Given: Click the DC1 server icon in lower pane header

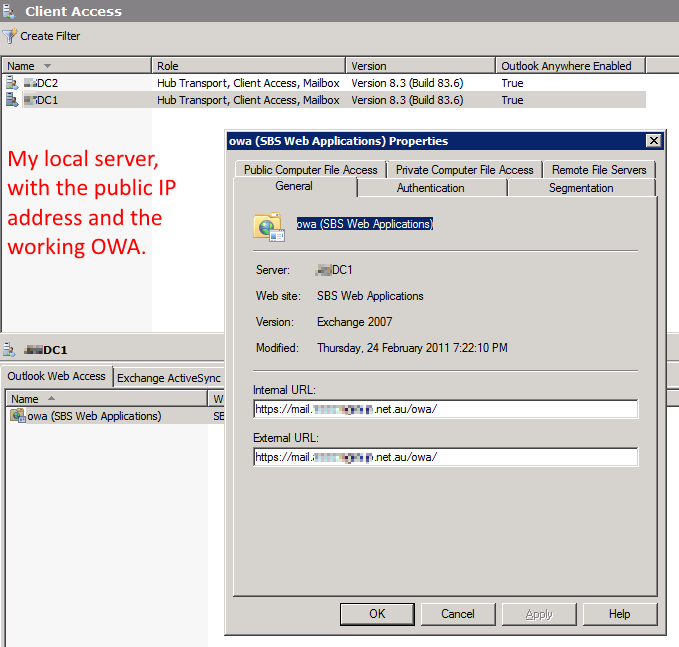Looking at the screenshot, I should point(9,349).
